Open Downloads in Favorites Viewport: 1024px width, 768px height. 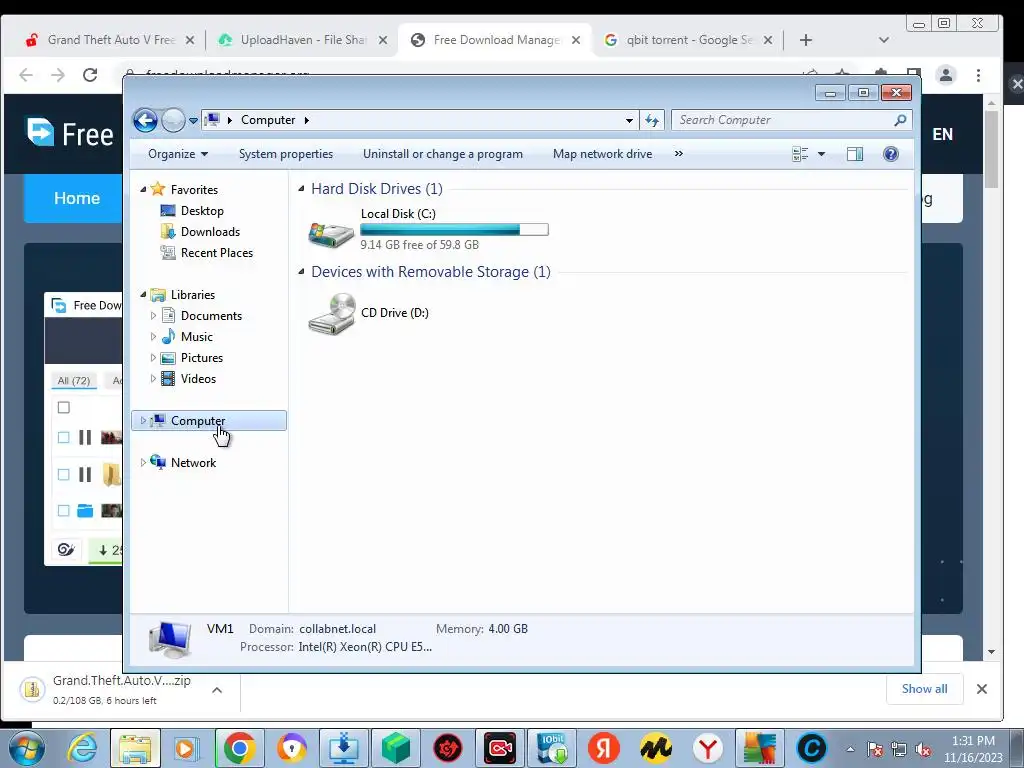tap(210, 232)
